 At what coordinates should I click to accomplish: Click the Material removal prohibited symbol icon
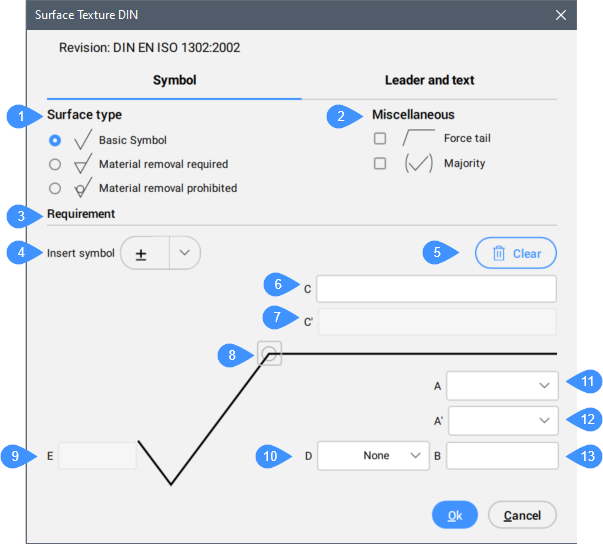click(x=82, y=188)
